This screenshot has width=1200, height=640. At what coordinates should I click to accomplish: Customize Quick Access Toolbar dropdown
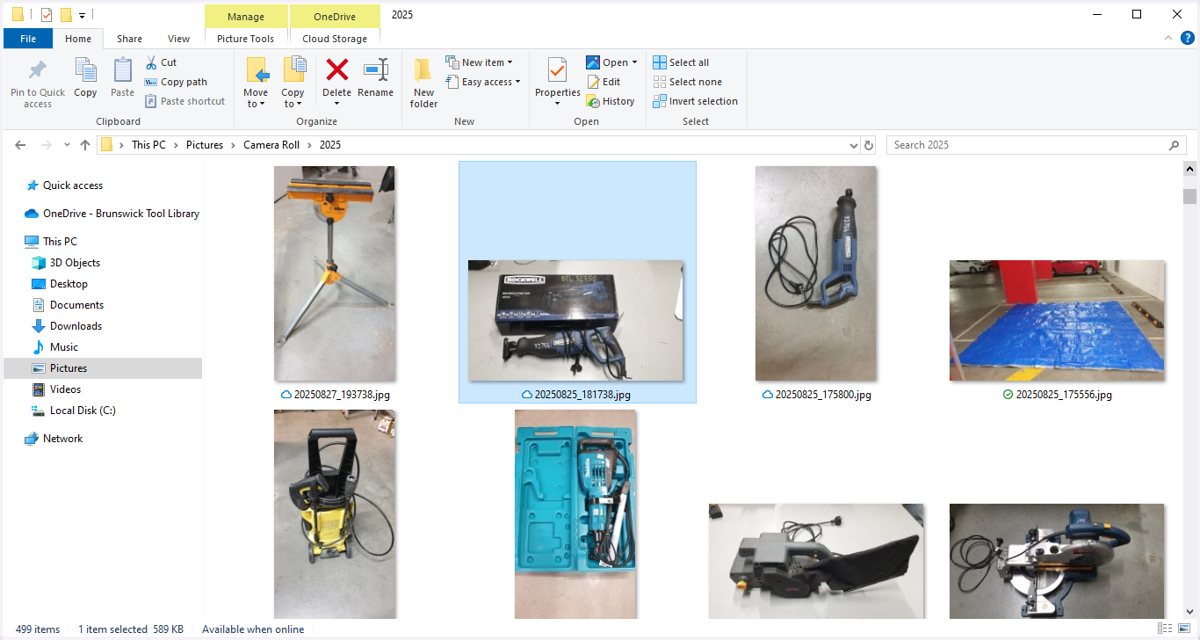point(82,15)
